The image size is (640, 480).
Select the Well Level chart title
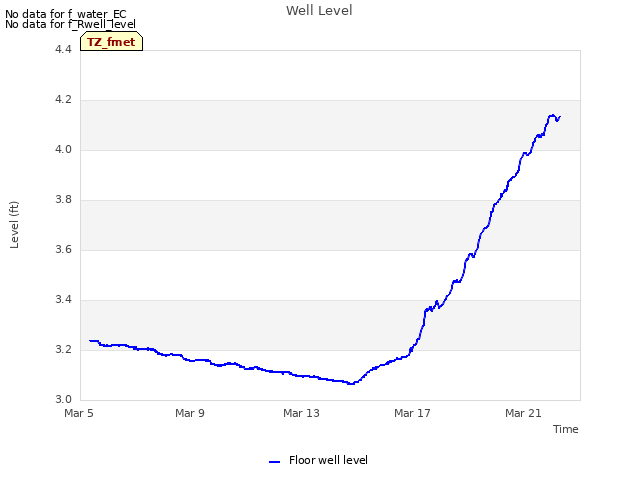pos(319,10)
